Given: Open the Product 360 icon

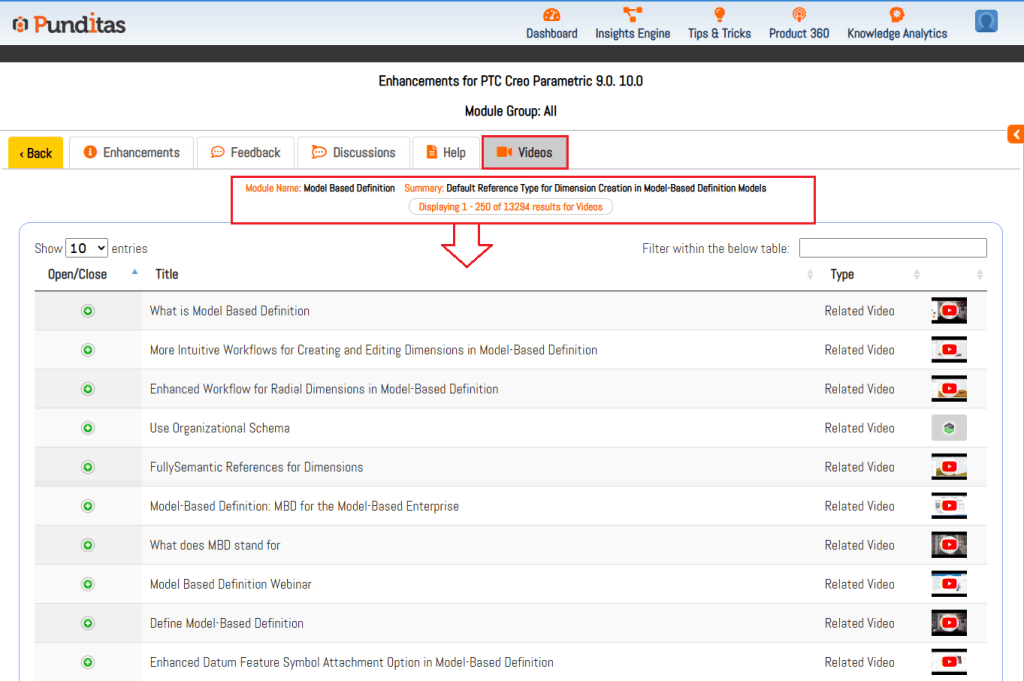Looking at the screenshot, I should (x=798, y=15).
